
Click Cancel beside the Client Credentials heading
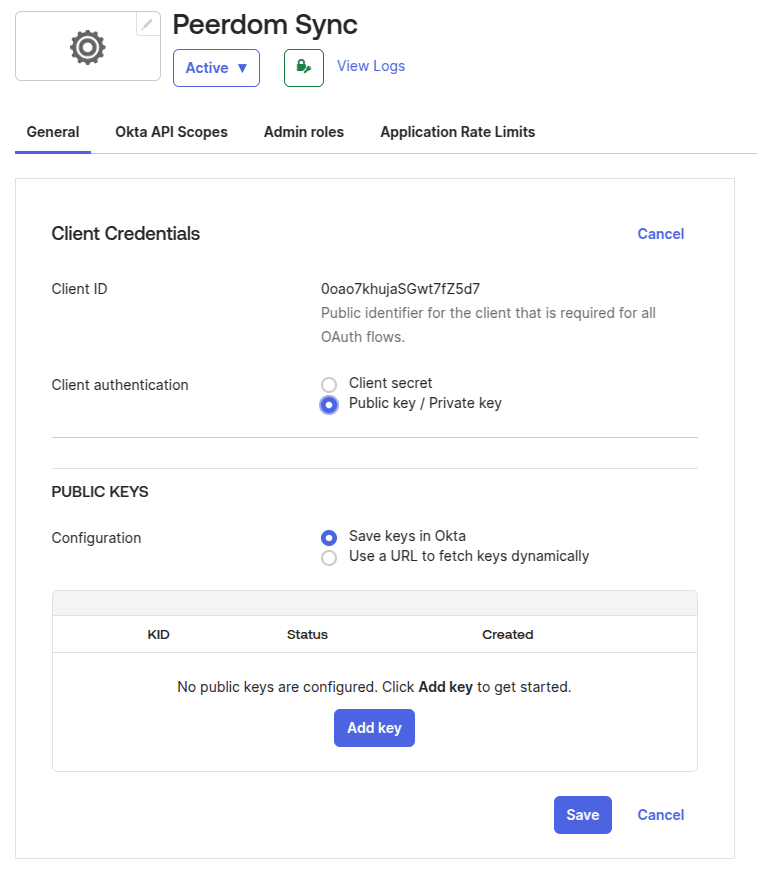[660, 234]
